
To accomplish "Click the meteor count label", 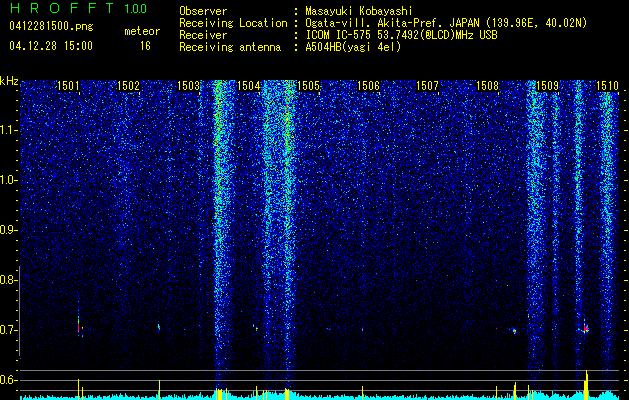I will click(x=142, y=31).
